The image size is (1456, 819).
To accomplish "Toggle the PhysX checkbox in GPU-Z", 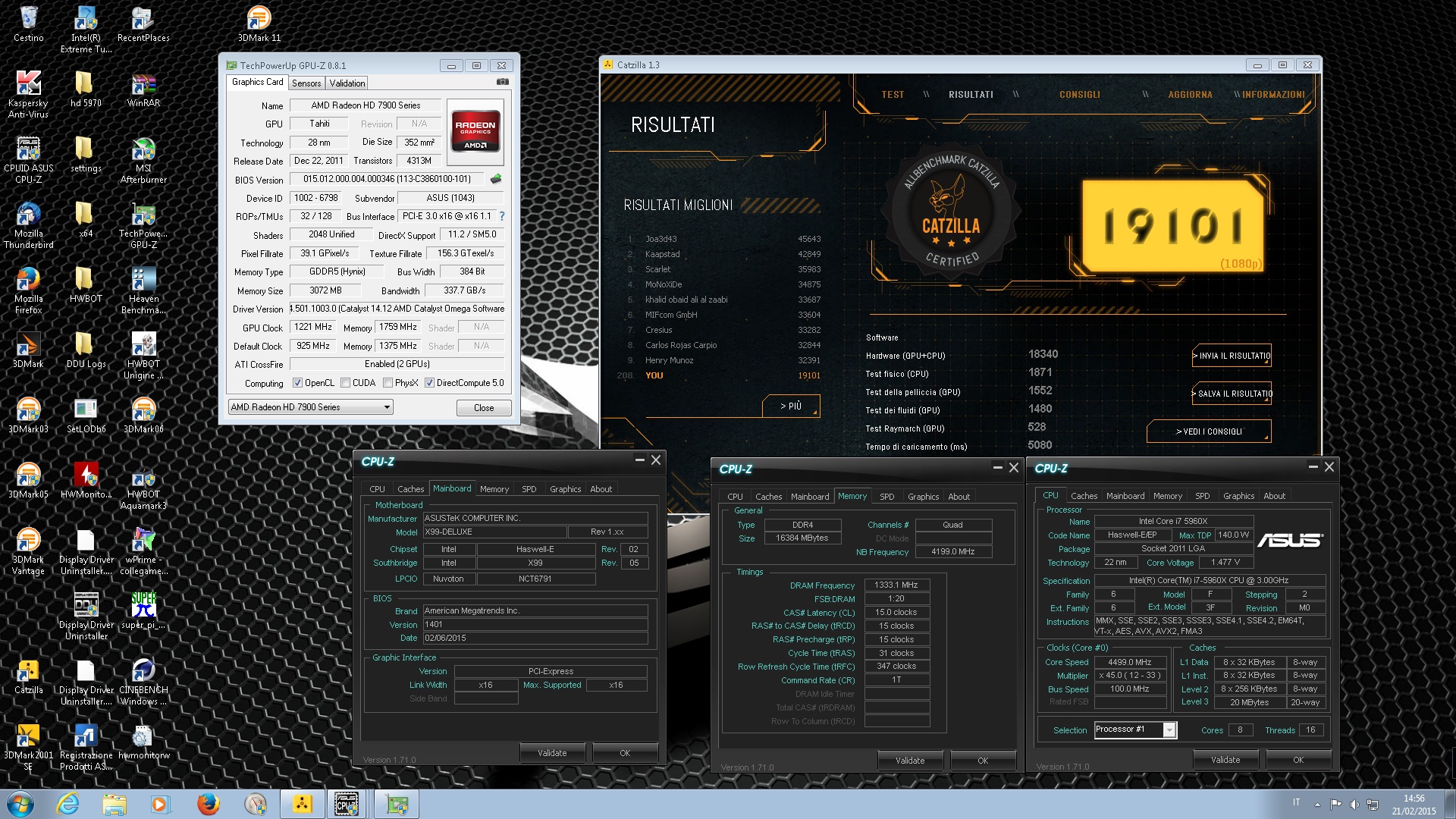I will click(x=388, y=383).
